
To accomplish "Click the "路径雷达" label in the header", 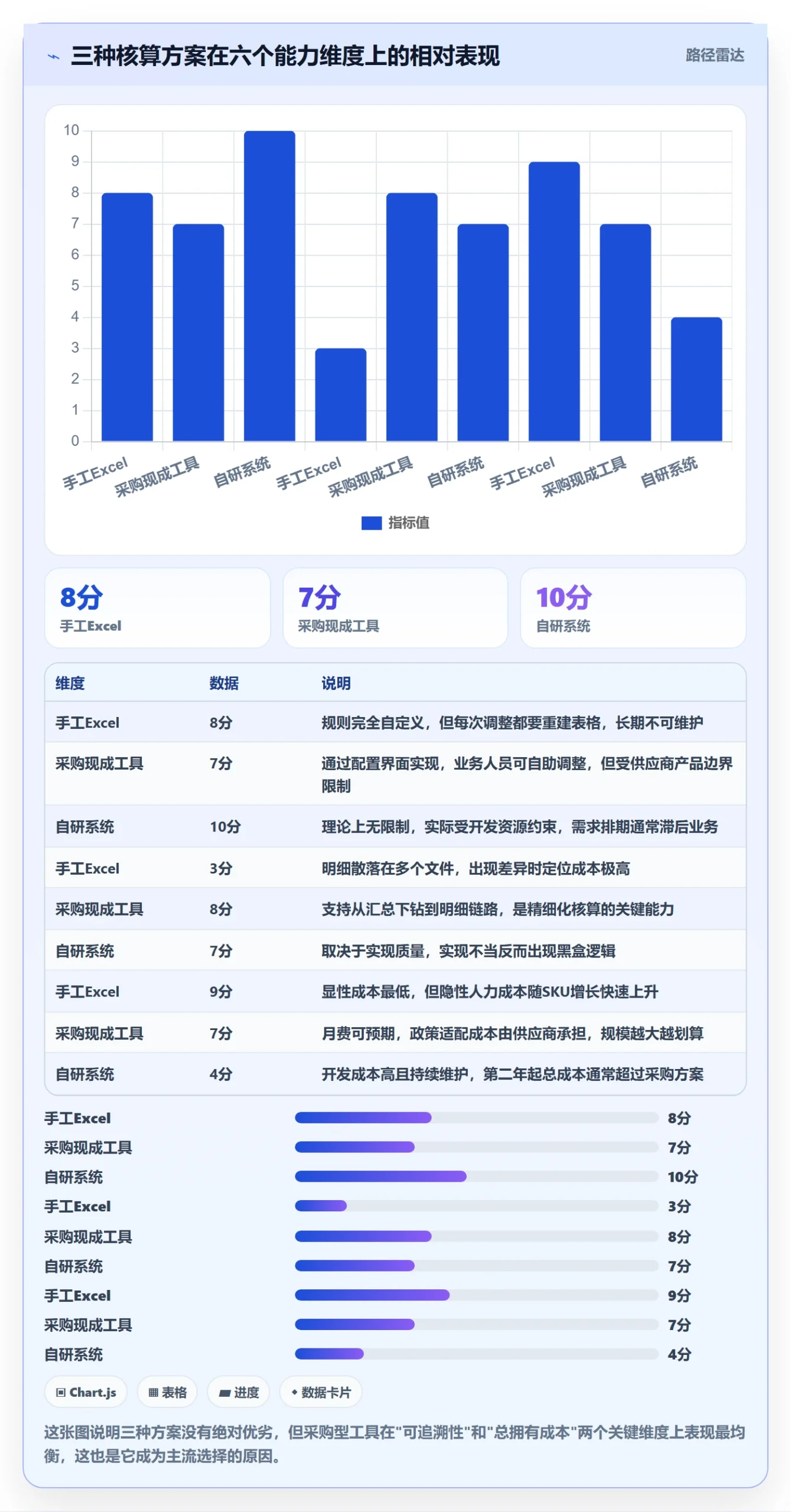I will coord(714,56).
